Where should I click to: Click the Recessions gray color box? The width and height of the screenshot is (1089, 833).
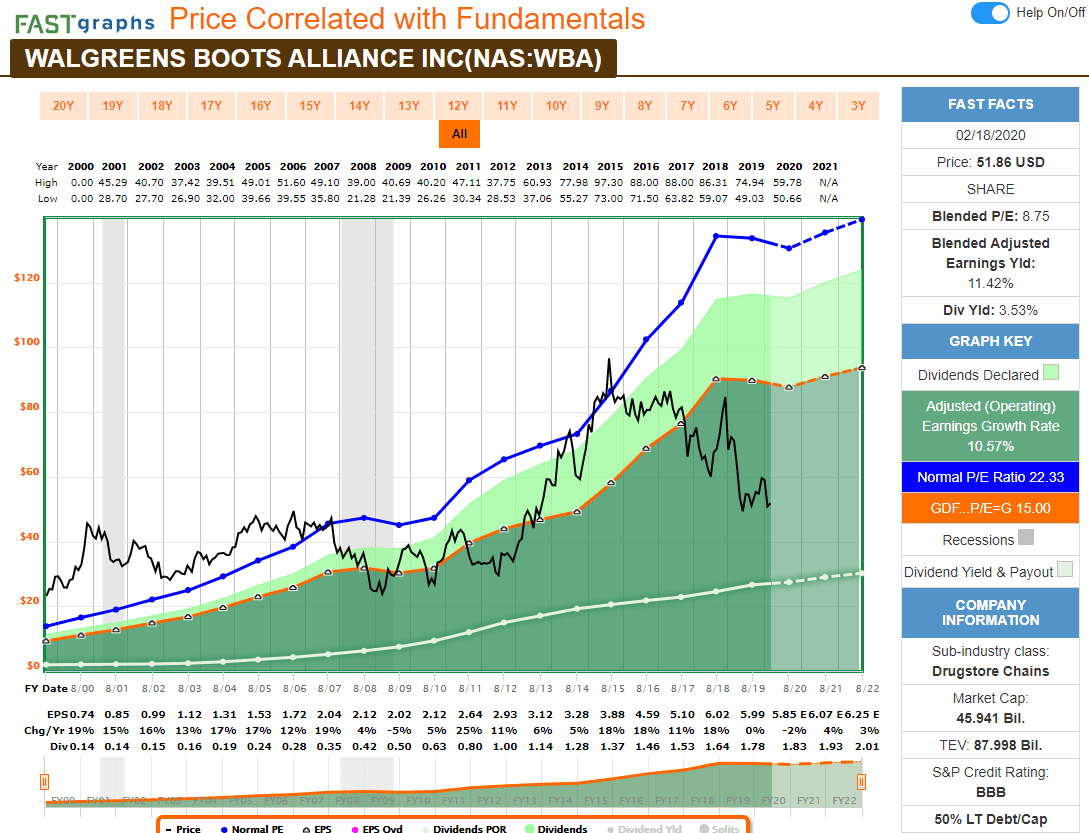[1025, 537]
